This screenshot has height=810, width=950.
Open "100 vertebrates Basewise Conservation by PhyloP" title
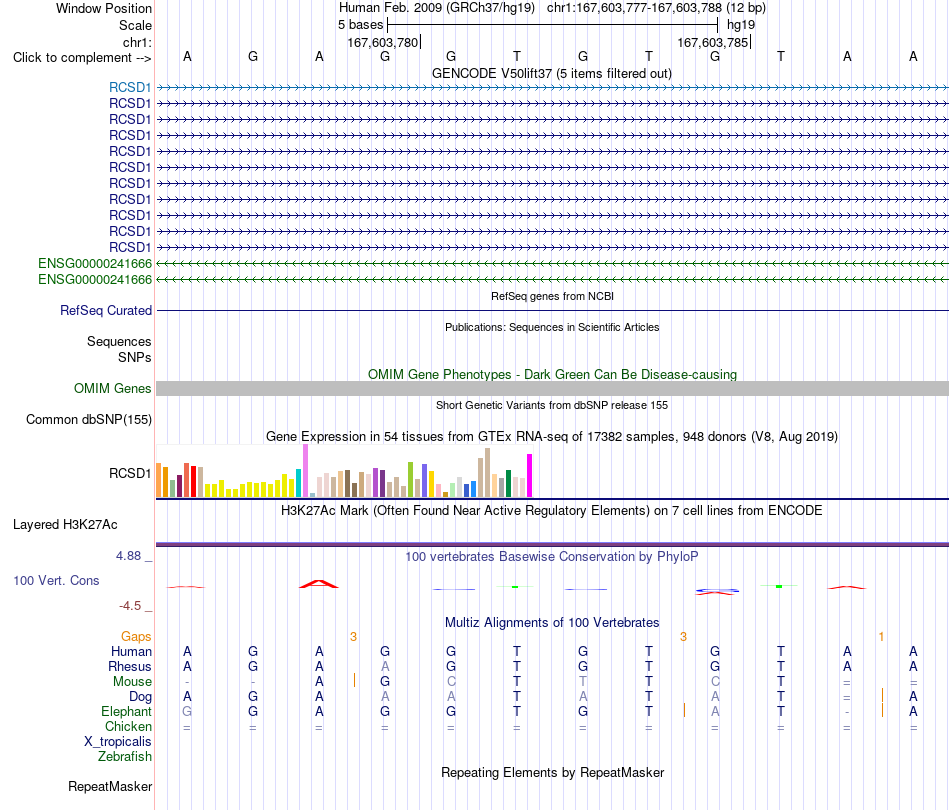click(x=552, y=556)
